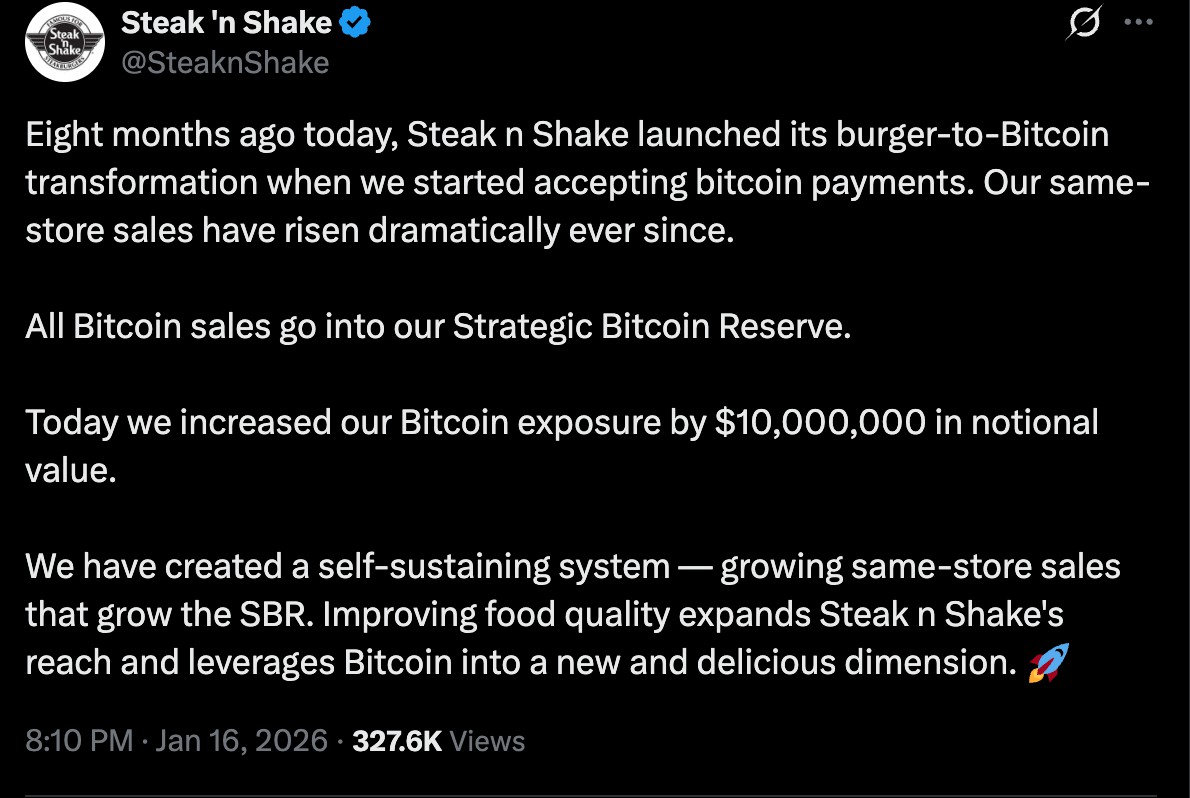Click the verified badge beside the name

354,22
